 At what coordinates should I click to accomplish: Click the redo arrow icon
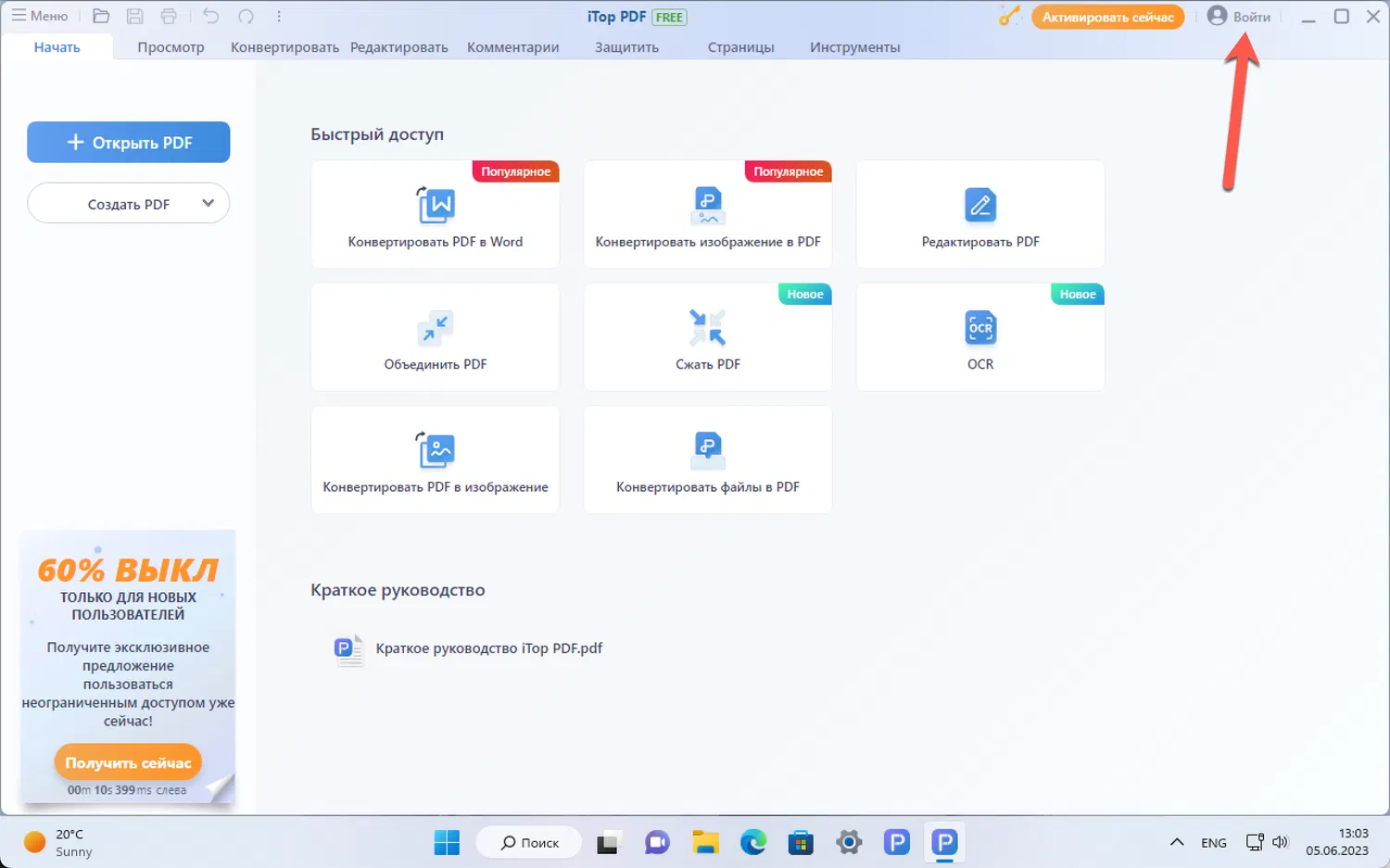246,16
